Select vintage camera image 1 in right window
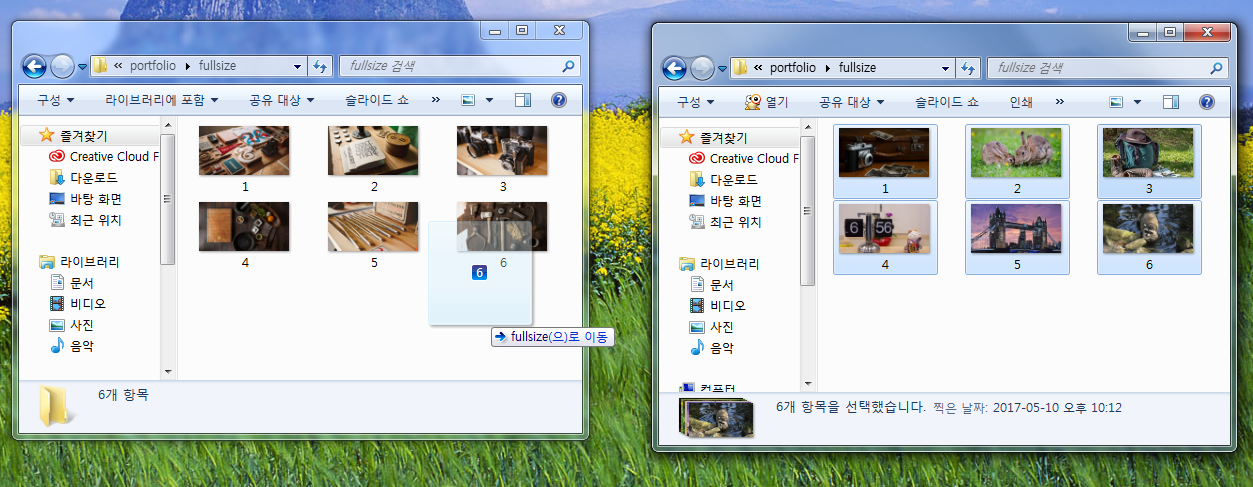This screenshot has width=1253, height=487. 885,153
